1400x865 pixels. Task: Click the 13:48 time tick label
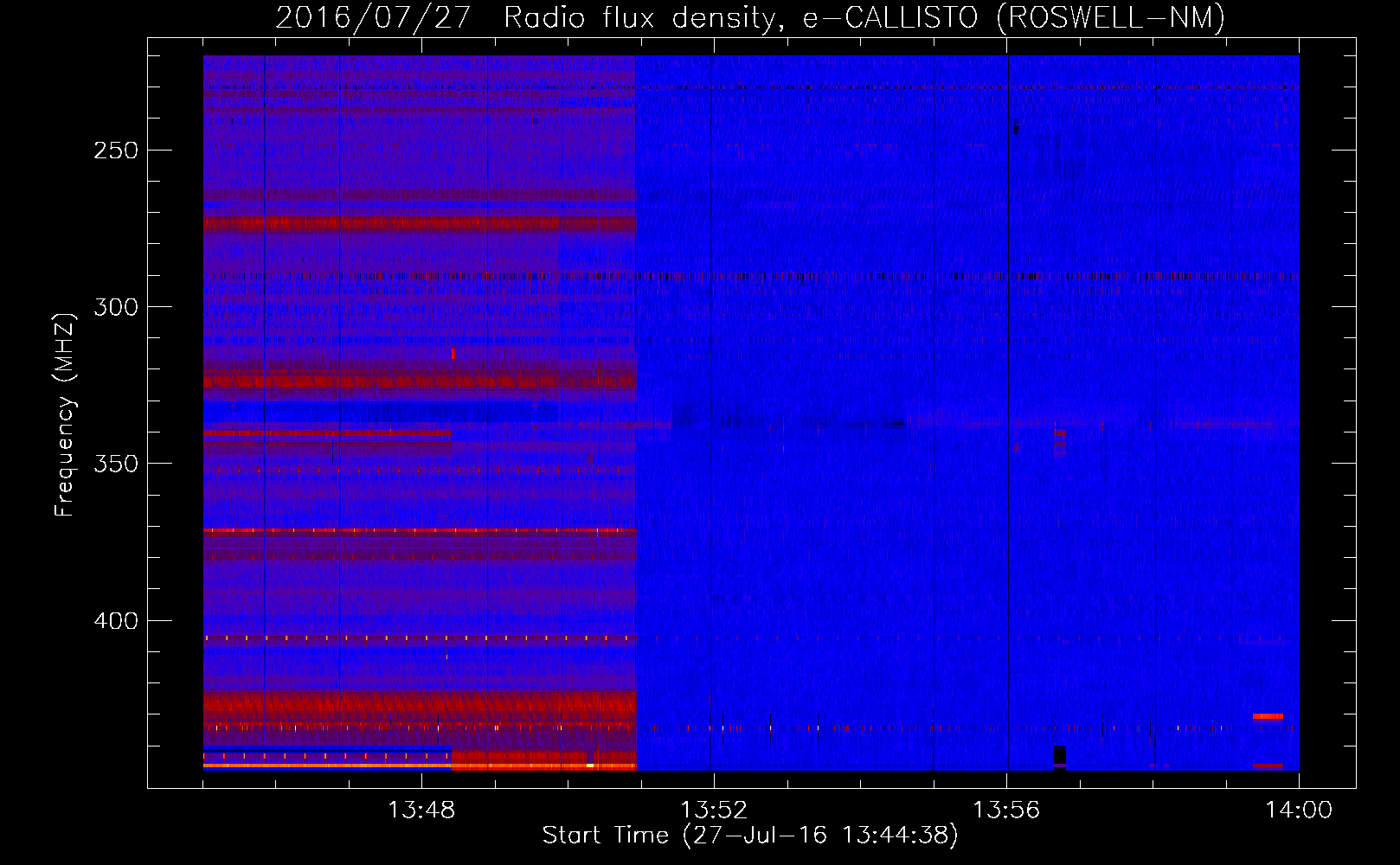click(x=421, y=811)
